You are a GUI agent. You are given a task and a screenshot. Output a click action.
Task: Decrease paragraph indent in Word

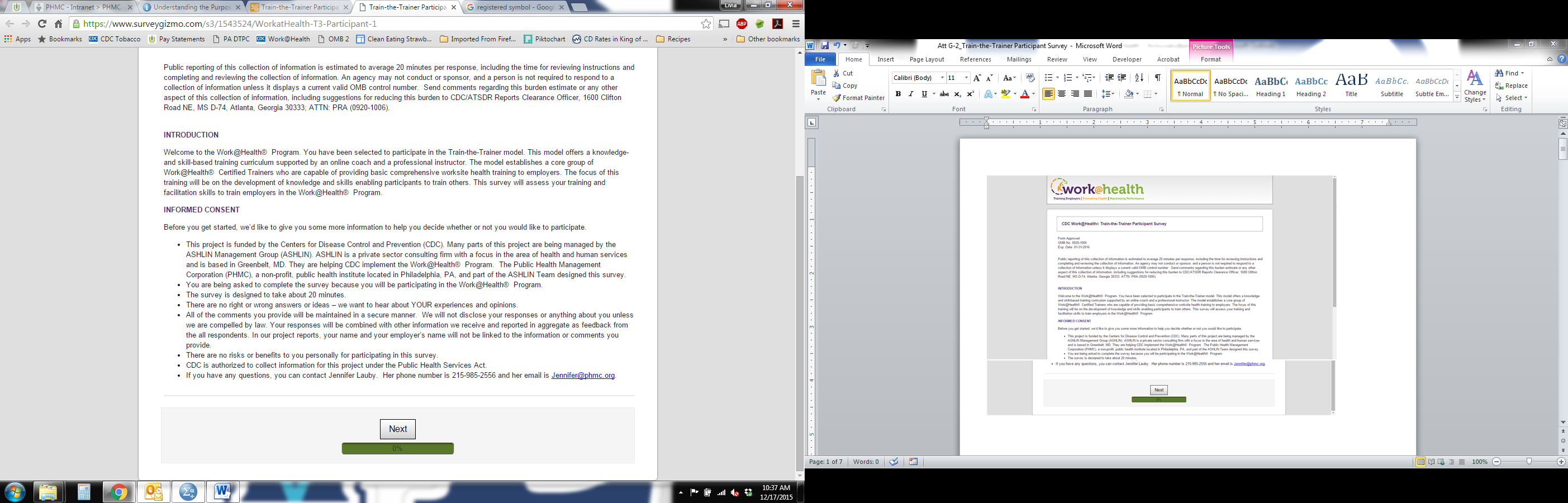coord(1109,78)
